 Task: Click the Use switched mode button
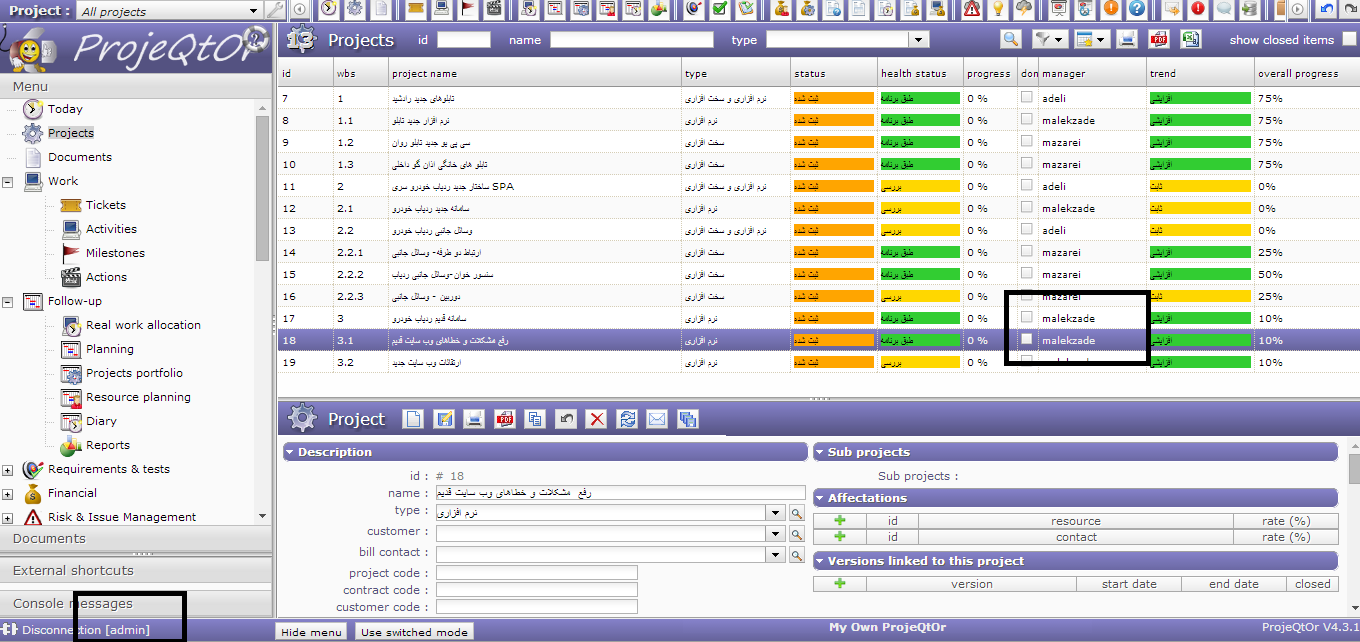coord(414,632)
